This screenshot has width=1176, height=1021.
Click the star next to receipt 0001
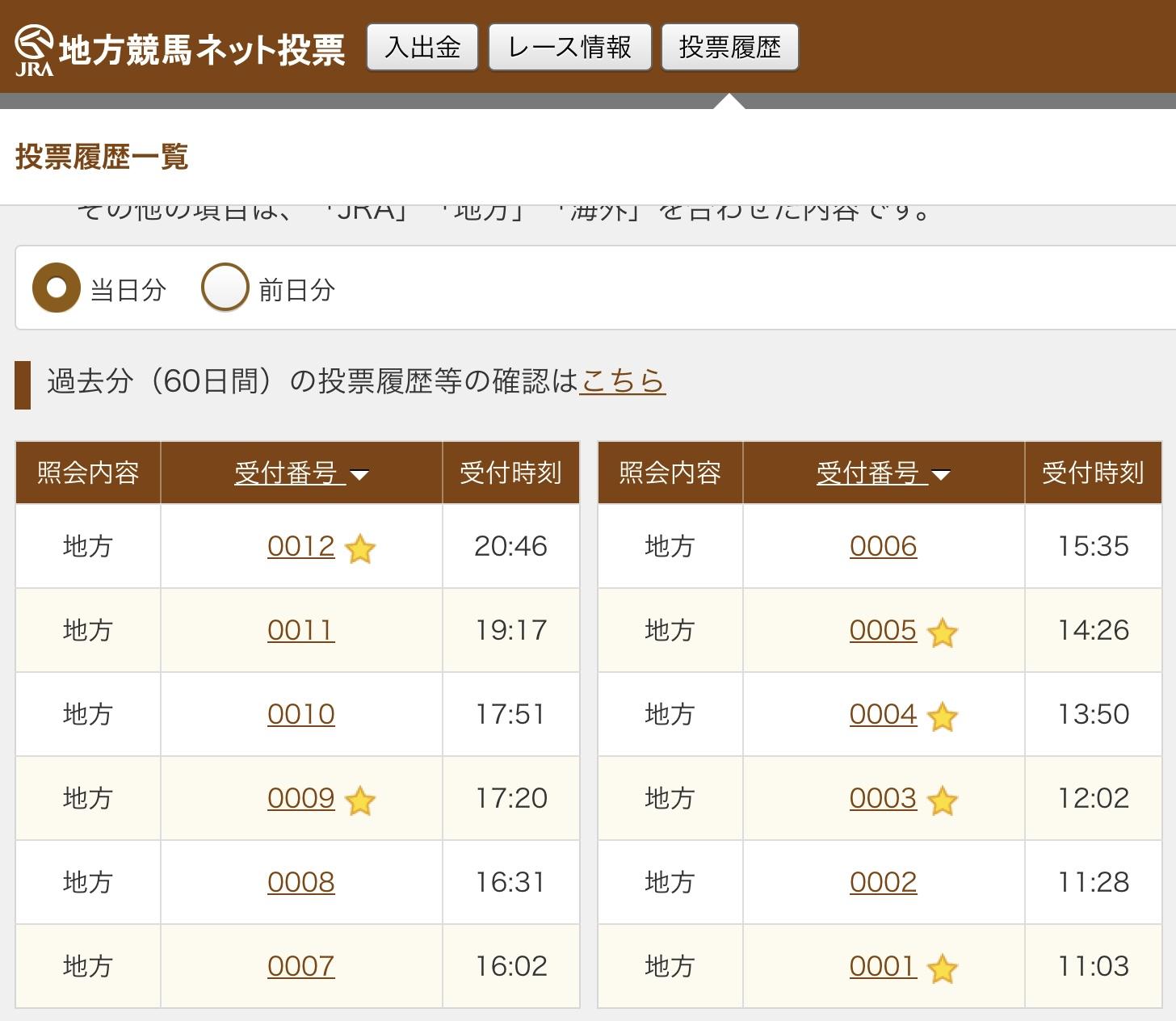click(x=942, y=969)
